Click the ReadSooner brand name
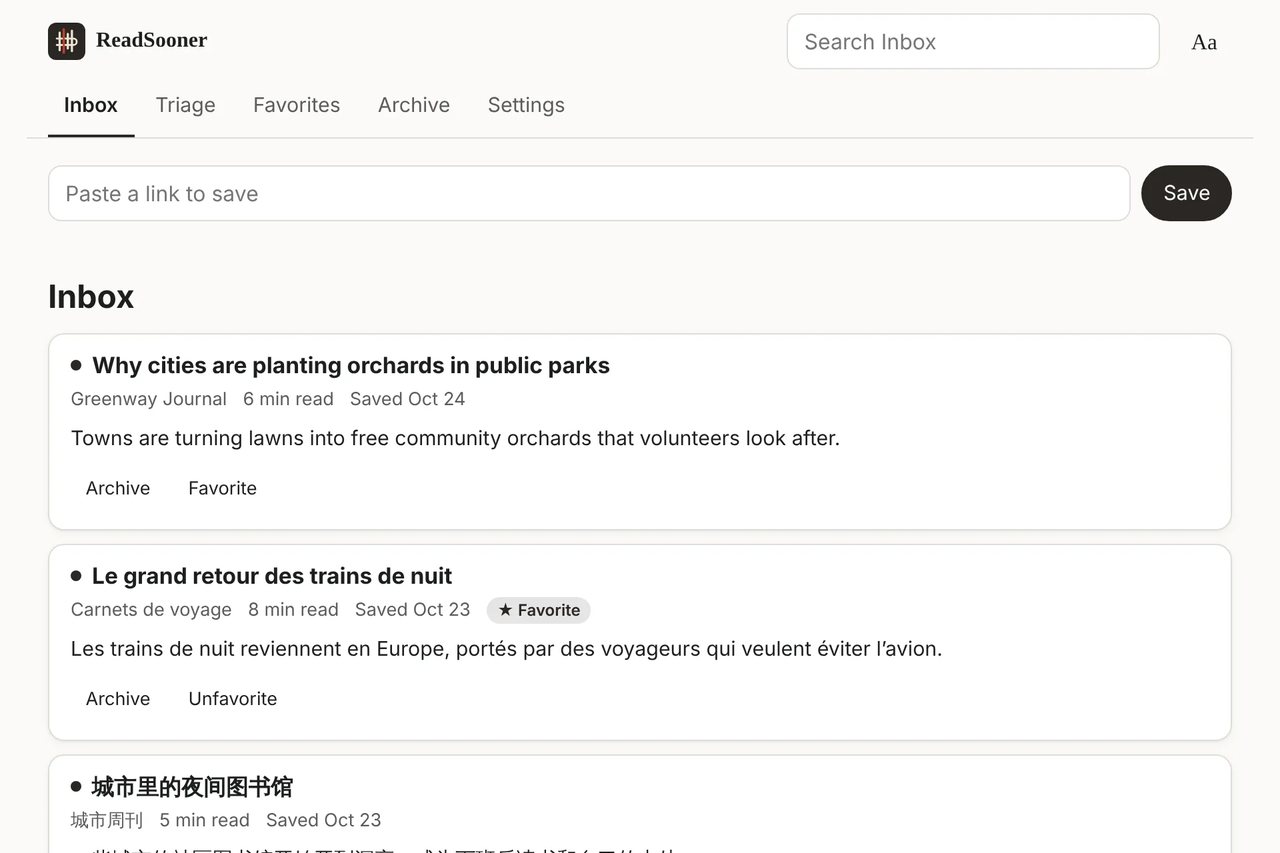This screenshot has width=1280, height=853. (152, 40)
